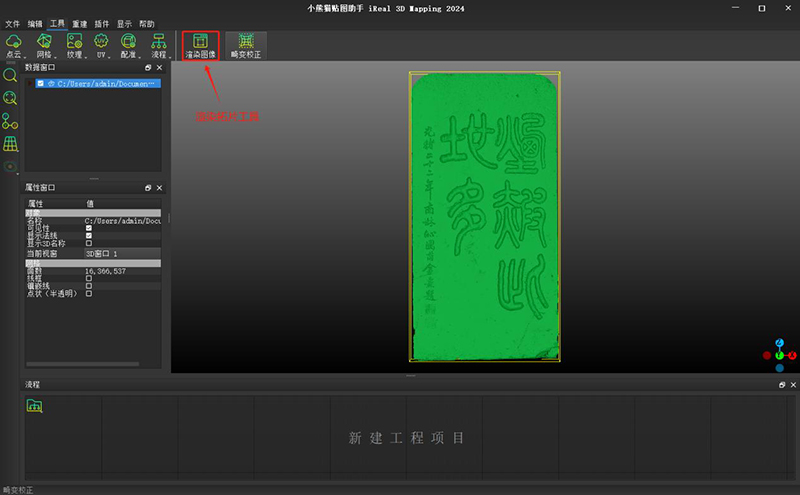Collapse the 对象 properties section header
The height and width of the screenshot is (495, 800).
point(93,213)
